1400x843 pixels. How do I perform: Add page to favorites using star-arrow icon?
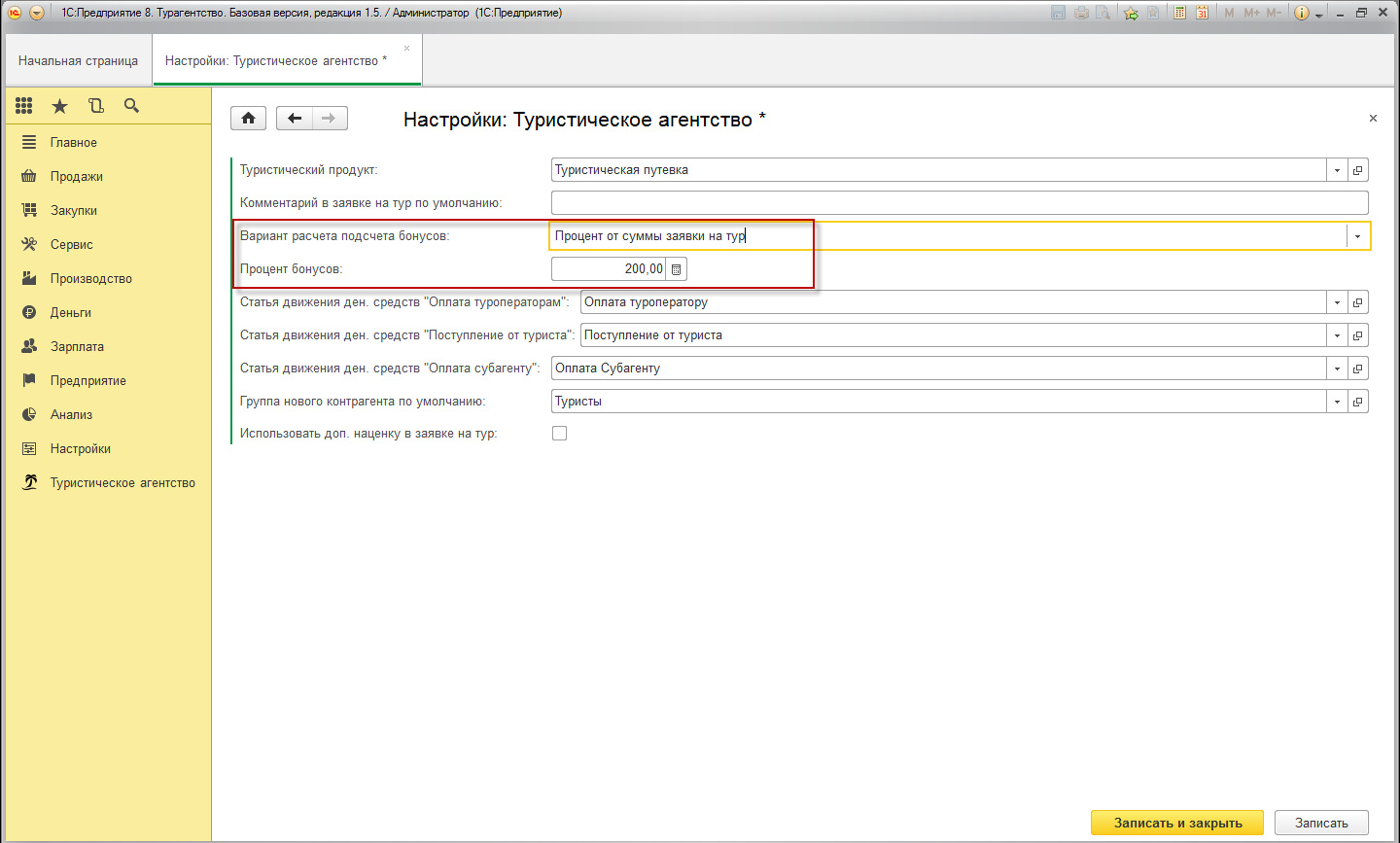coord(1131,13)
